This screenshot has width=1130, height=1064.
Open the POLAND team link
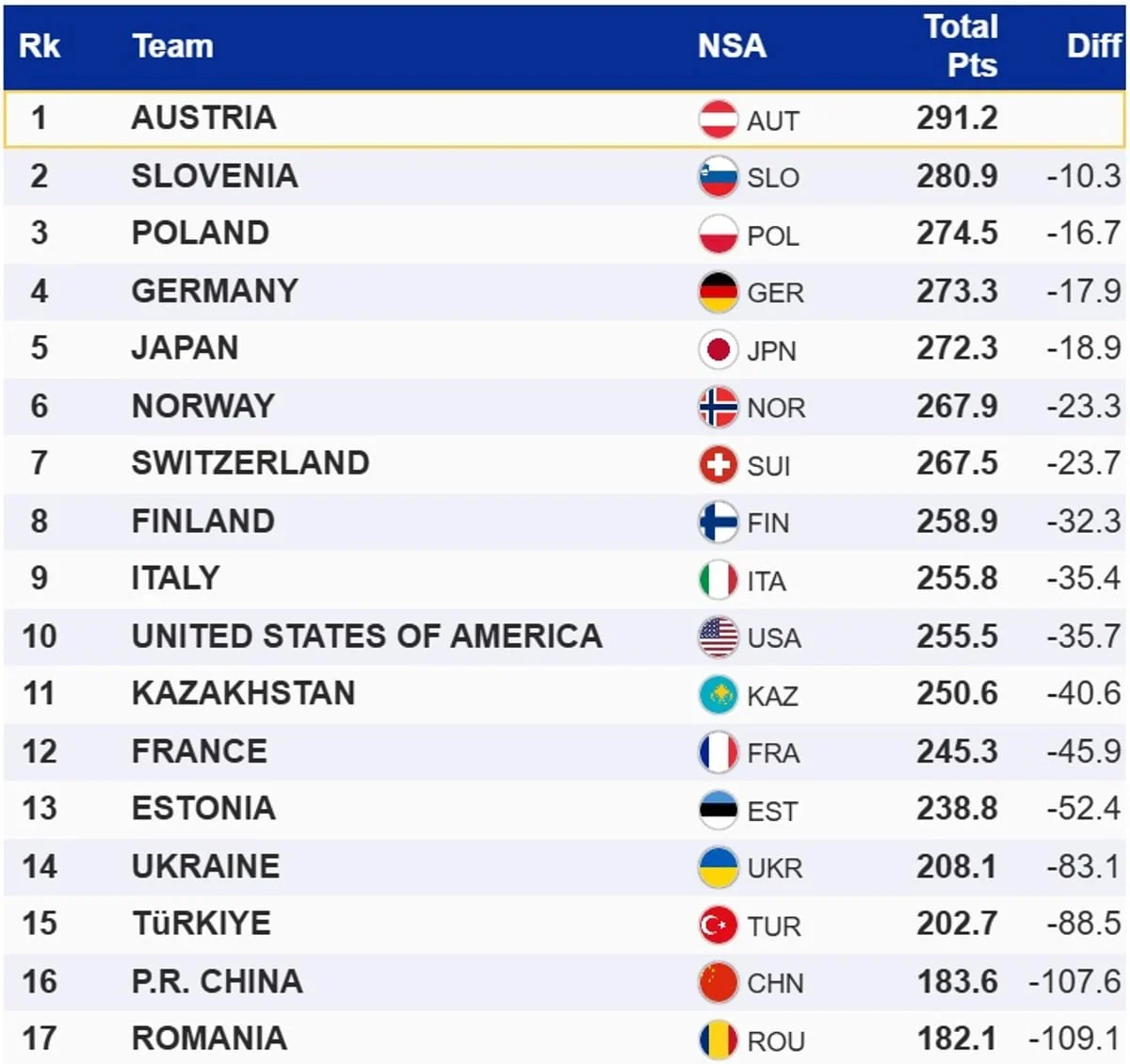point(201,233)
